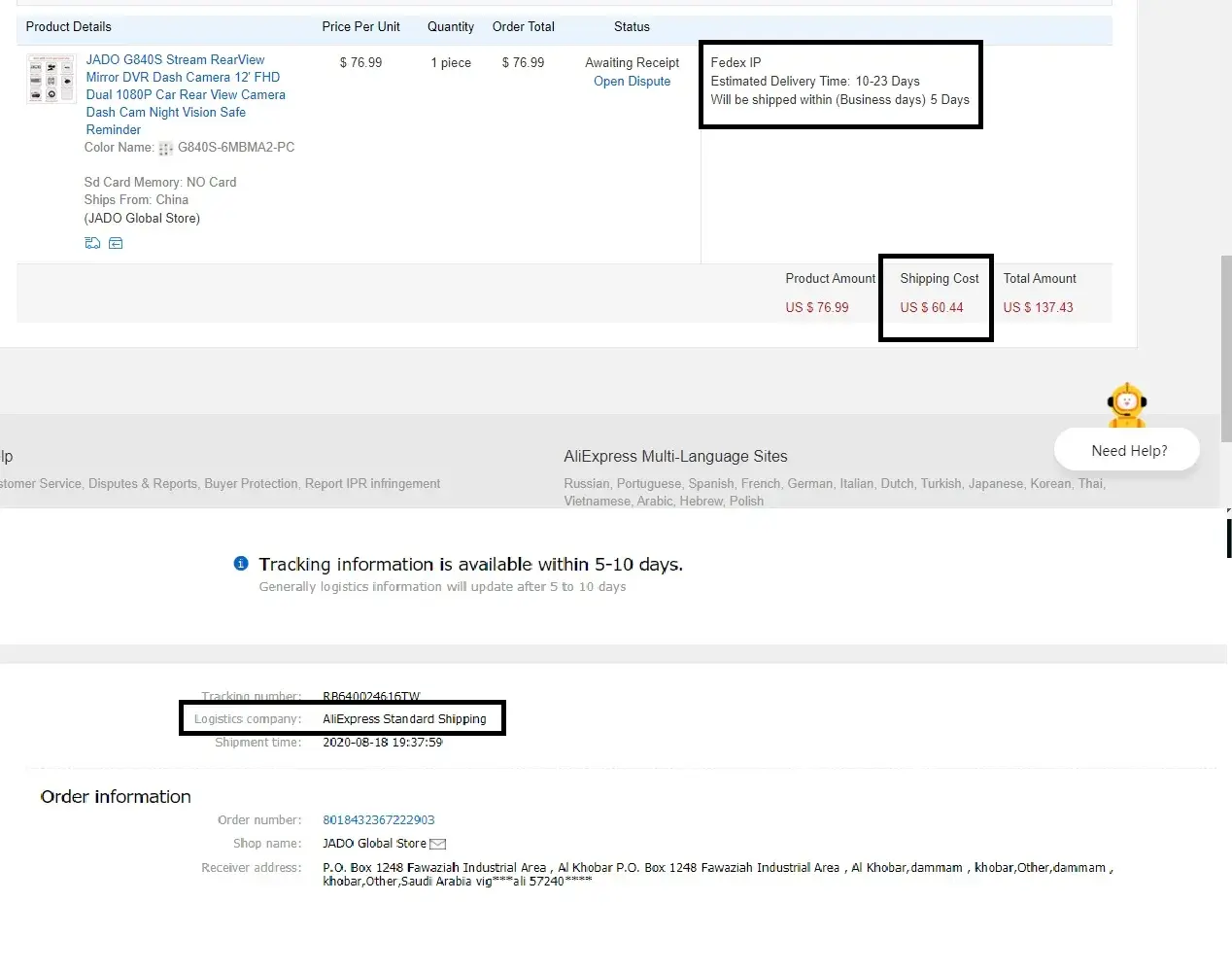Open the JADO G840S Stream RearView product link
This screenshot has height=972, width=1232.
tap(186, 94)
